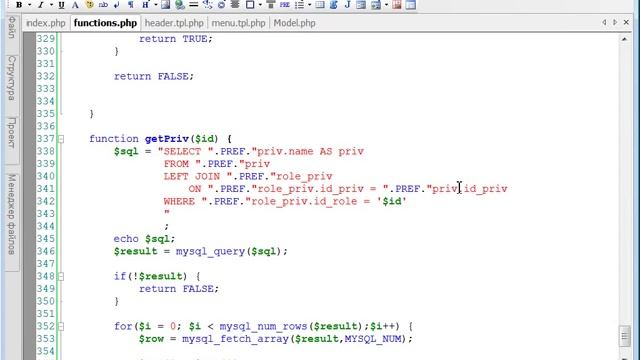
Task: Open the dropdown arrow beside the Bold icon
Action: pos(29,5)
